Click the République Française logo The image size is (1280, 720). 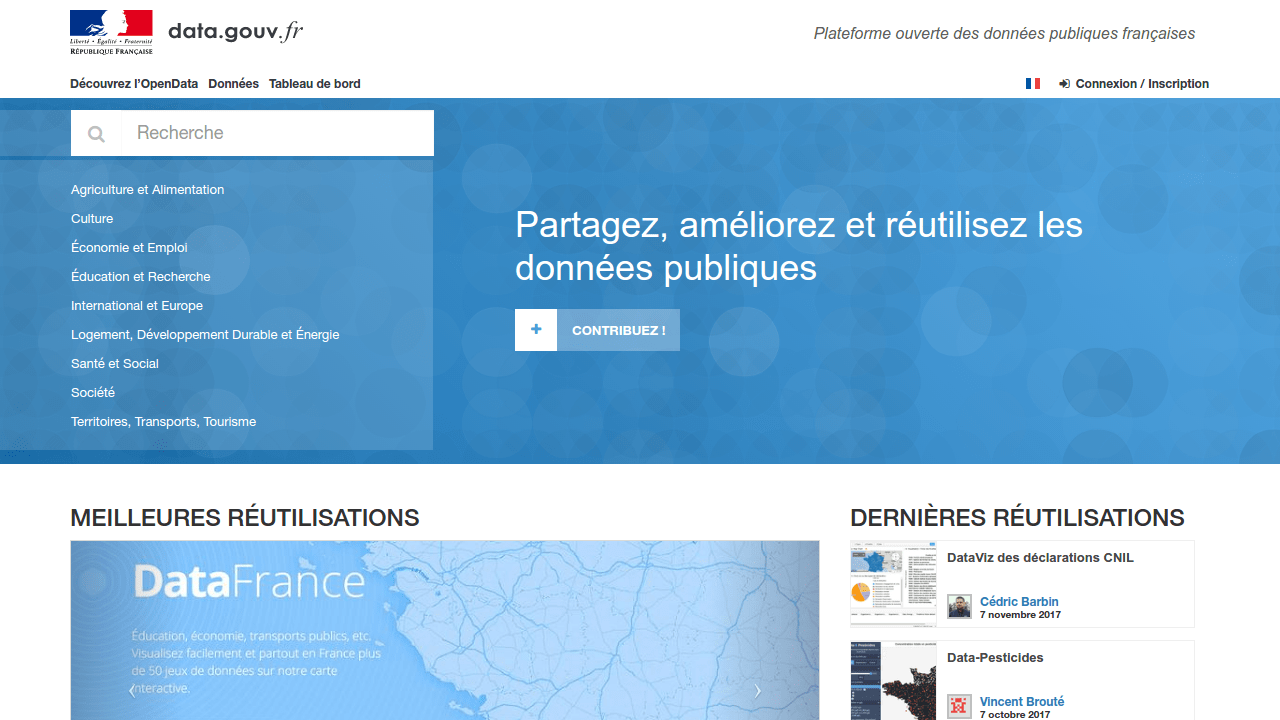pyautogui.click(x=111, y=32)
